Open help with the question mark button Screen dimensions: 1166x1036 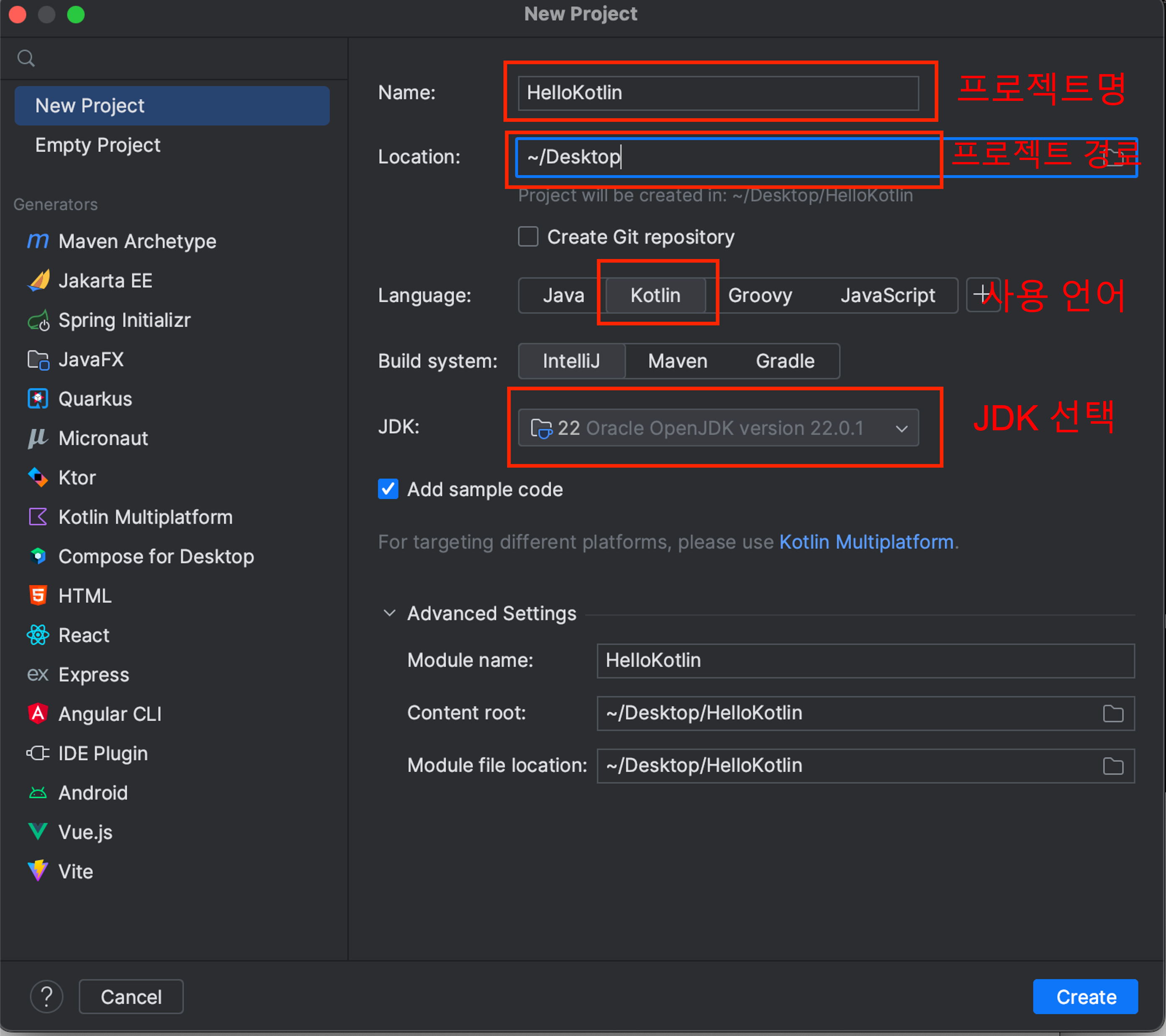click(47, 997)
